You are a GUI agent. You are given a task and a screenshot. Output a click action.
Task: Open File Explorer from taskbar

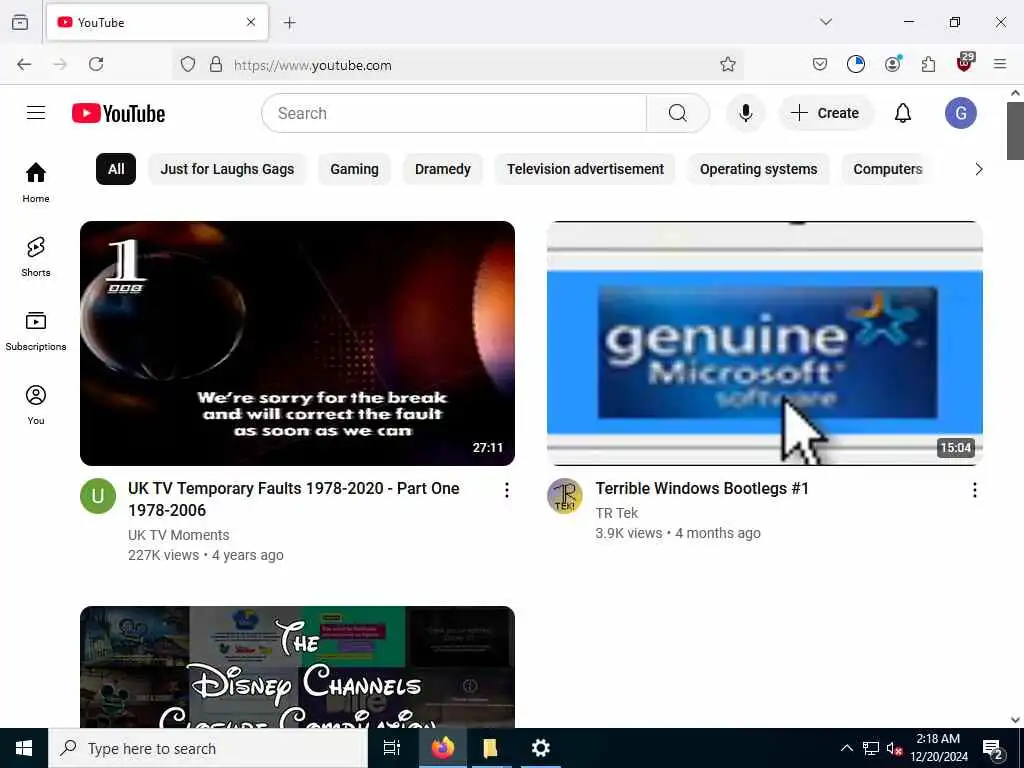point(491,748)
